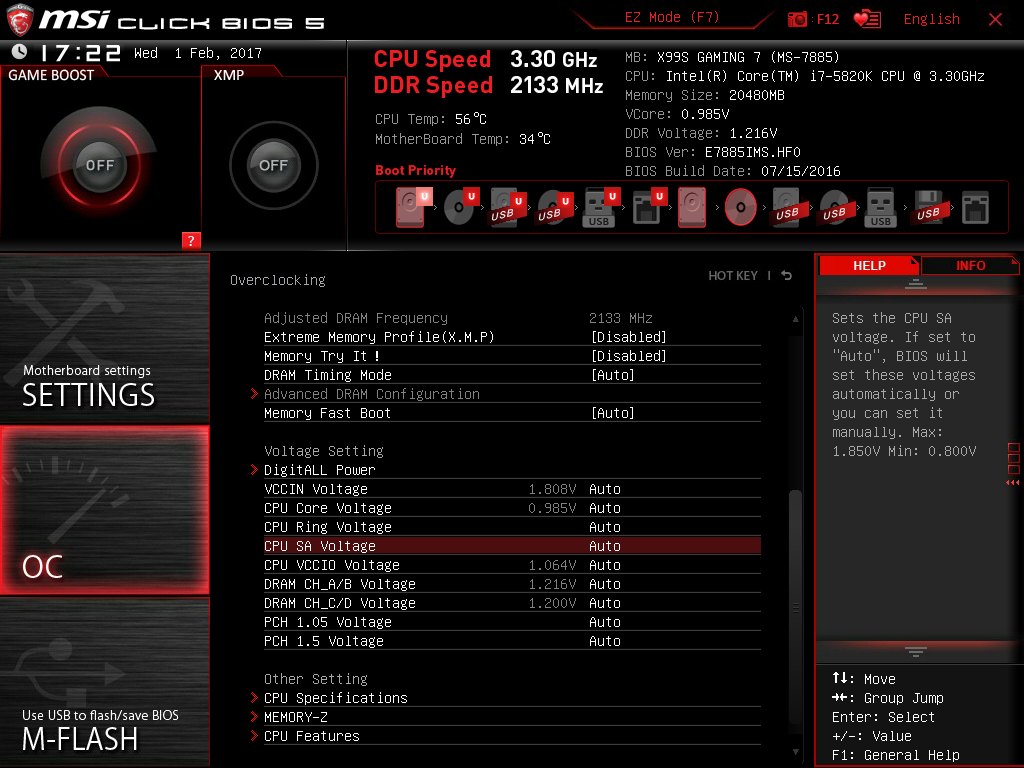The width and height of the screenshot is (1024, 768).
Task: Select the CPU SA Voltage Auto field
Action: click(605, 546)
